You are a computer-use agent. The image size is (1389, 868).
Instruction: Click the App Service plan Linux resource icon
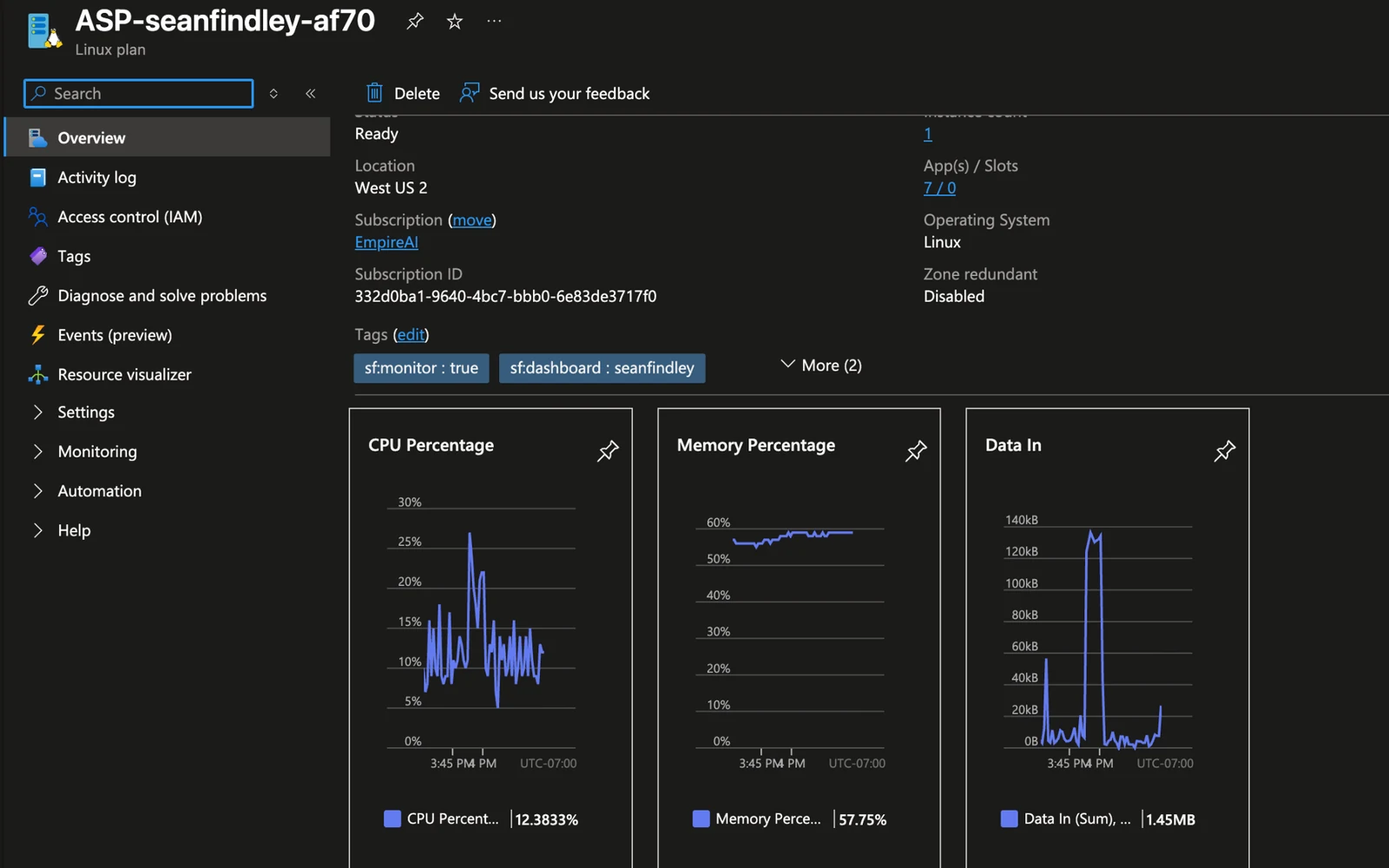click(43, 30)
